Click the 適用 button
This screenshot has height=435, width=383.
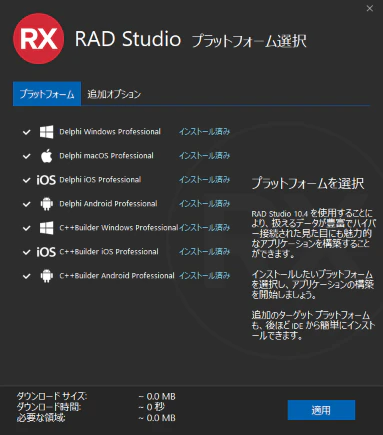click(321, 410)
